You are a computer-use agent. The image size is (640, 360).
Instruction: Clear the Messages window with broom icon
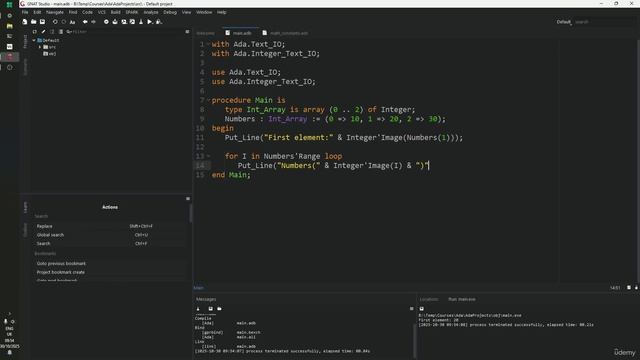(198, 309)
